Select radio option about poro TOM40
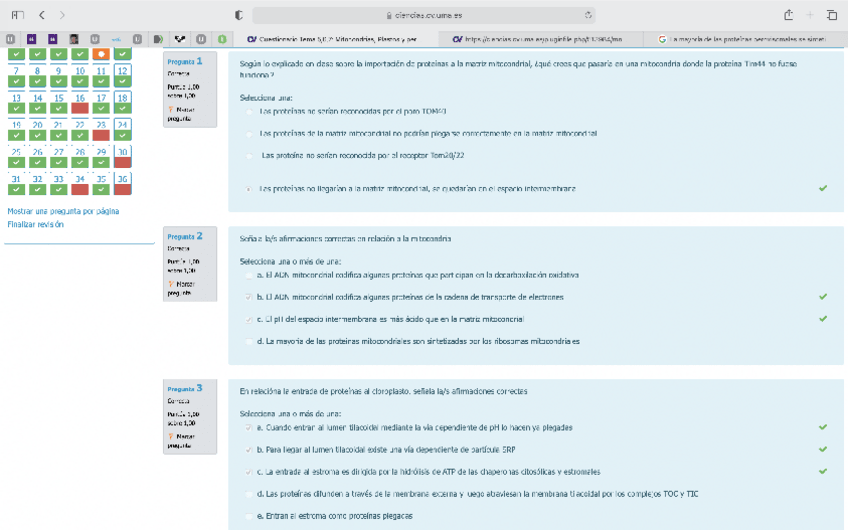Viewport: 848px width, 530px height. pyautogui.click(x=249, y=111)
